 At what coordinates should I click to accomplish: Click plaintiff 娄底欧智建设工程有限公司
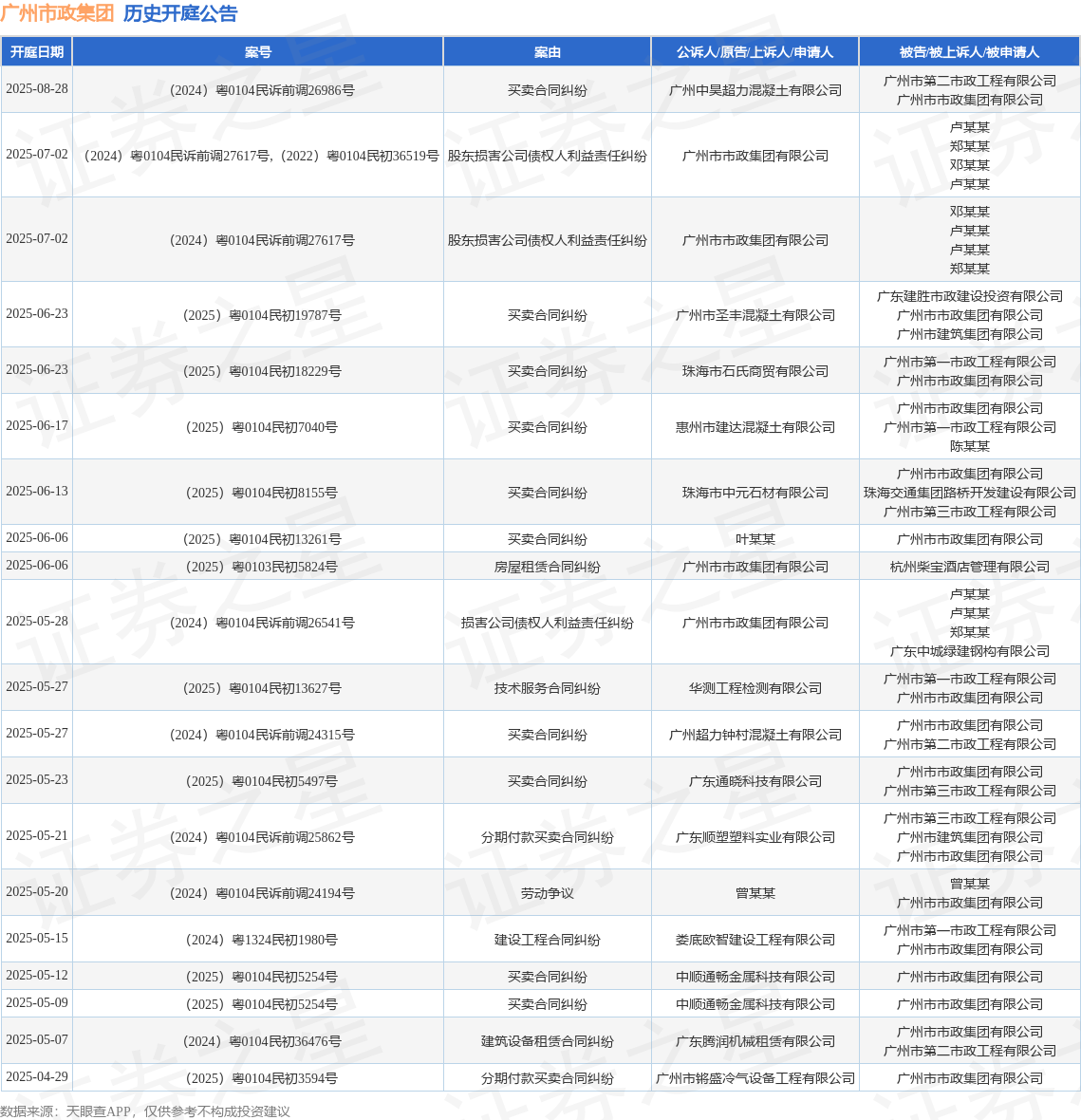pos(755,940)
